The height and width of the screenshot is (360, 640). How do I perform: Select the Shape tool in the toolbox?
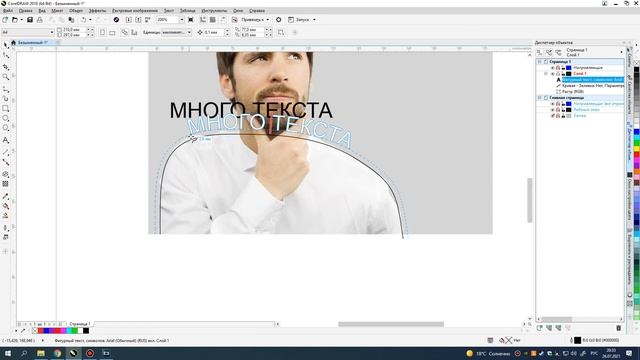[x=5, y=55]
